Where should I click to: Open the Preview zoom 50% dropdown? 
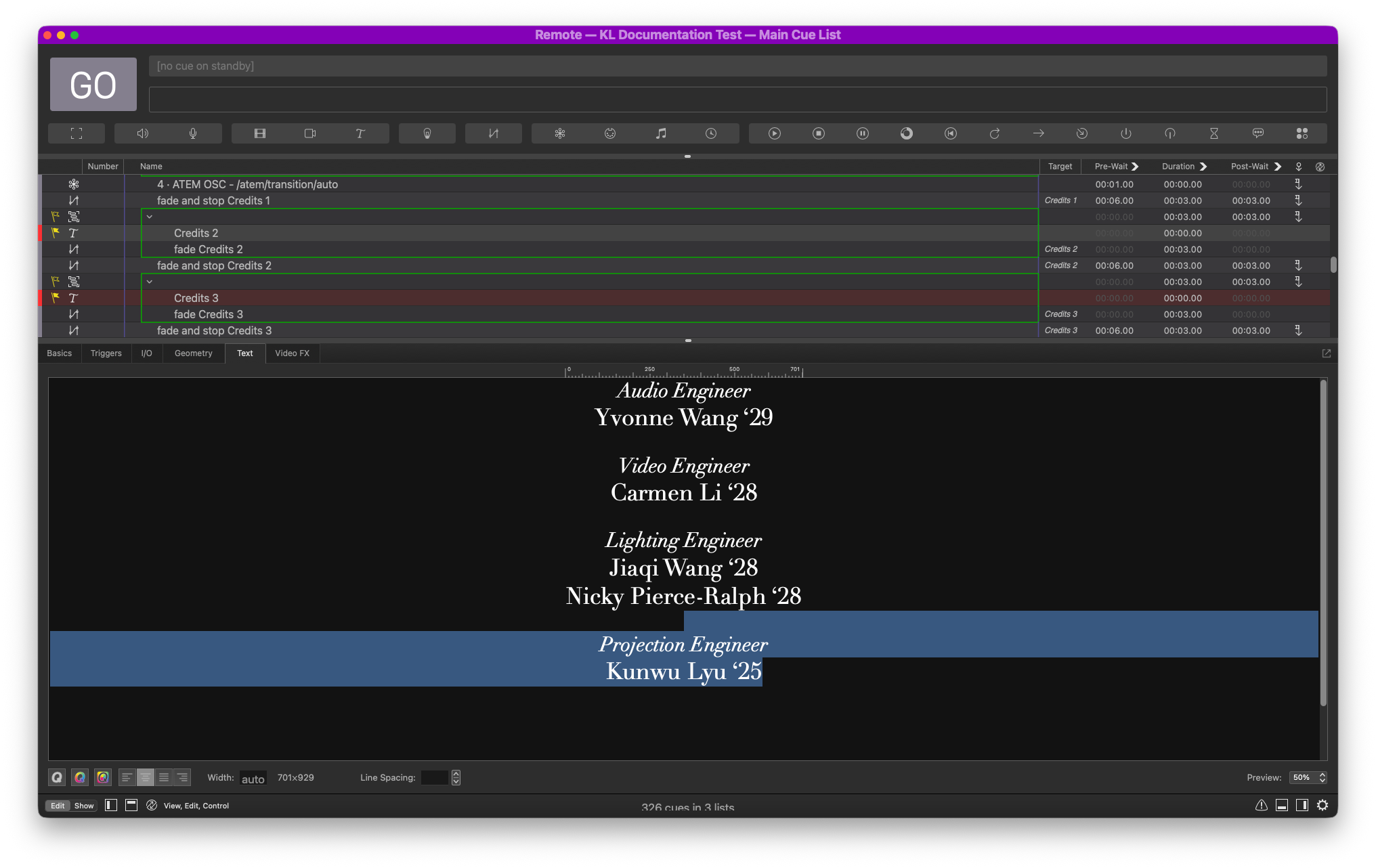[1308, 778]
